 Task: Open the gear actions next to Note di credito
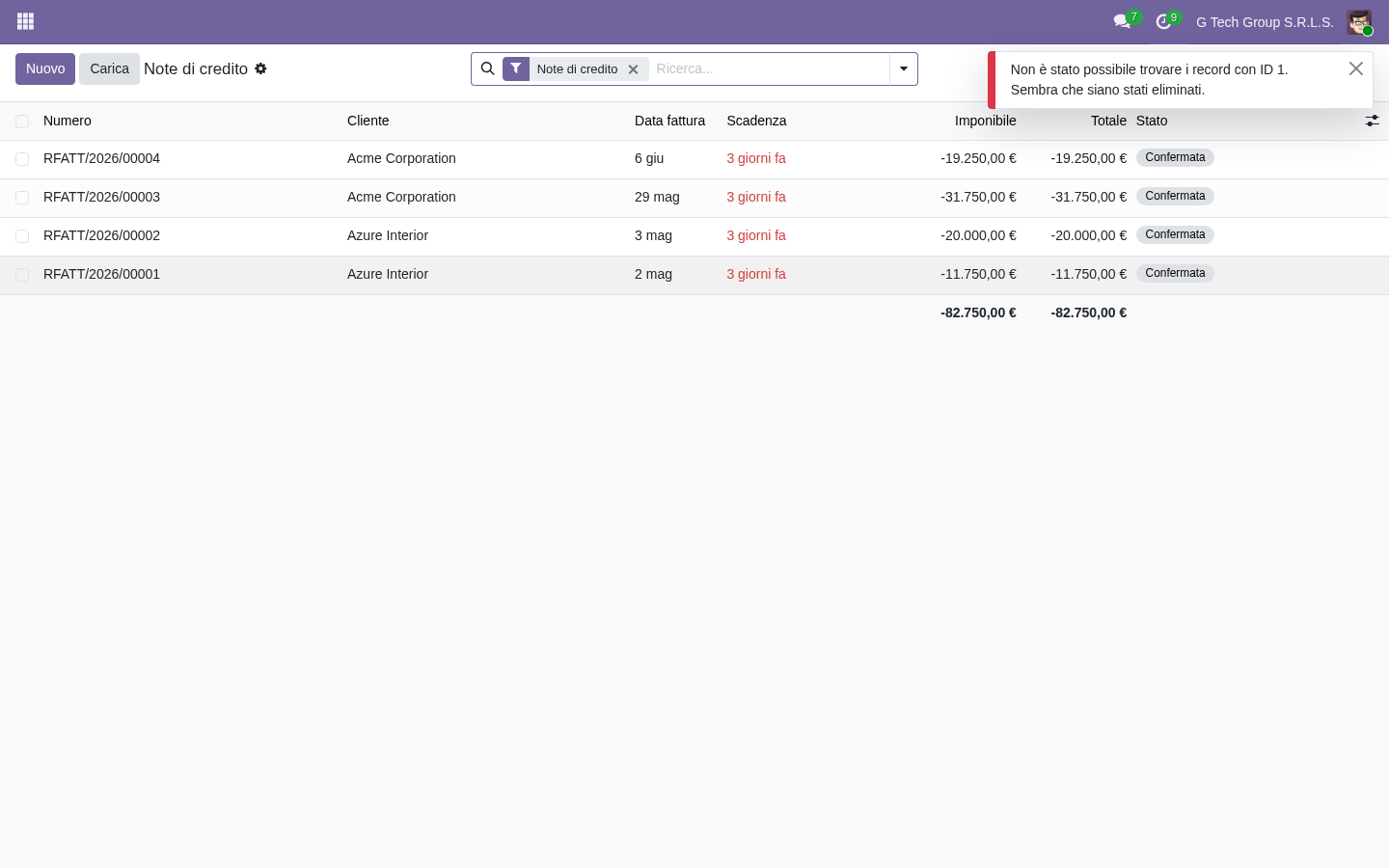(x=260, y=68)
